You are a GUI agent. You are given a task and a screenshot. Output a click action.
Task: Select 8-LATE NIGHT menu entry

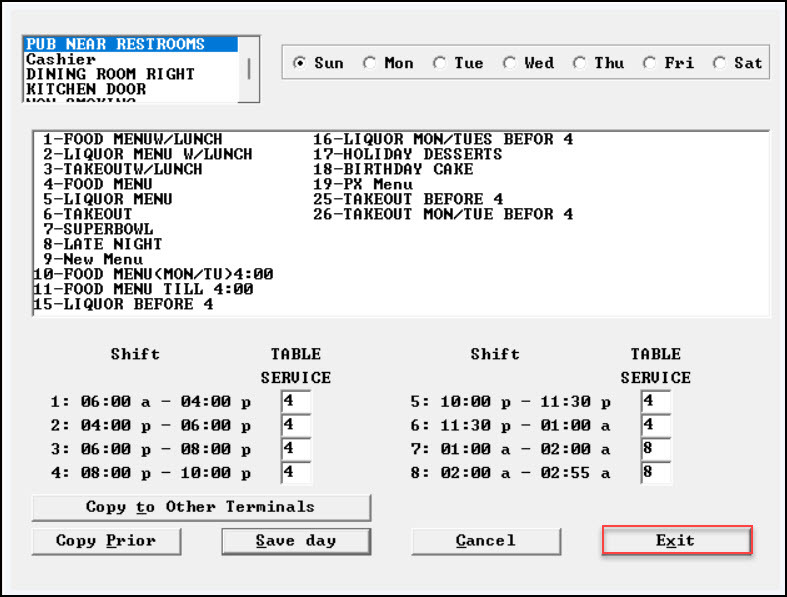pyautogui.click(x=102, y=244)
